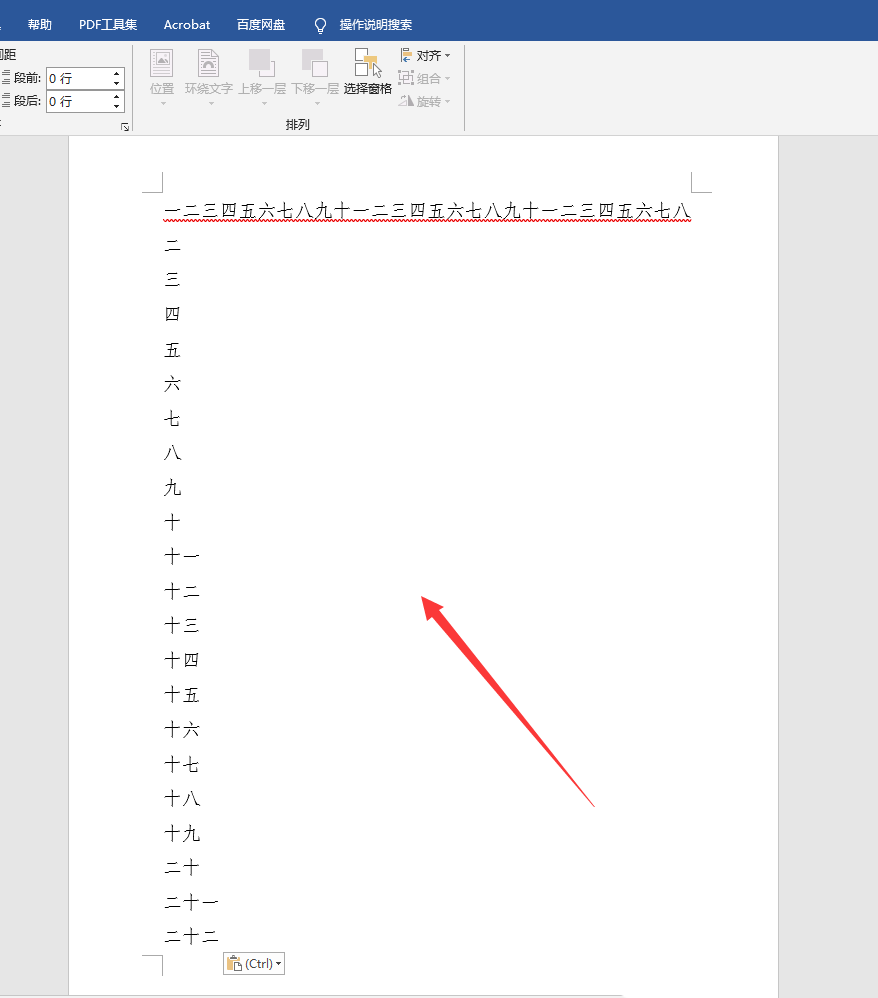This screenshot has height=998, width=878.
Task: Expand the (Ctrl) paste options arrow
Action: pos(279,964)
